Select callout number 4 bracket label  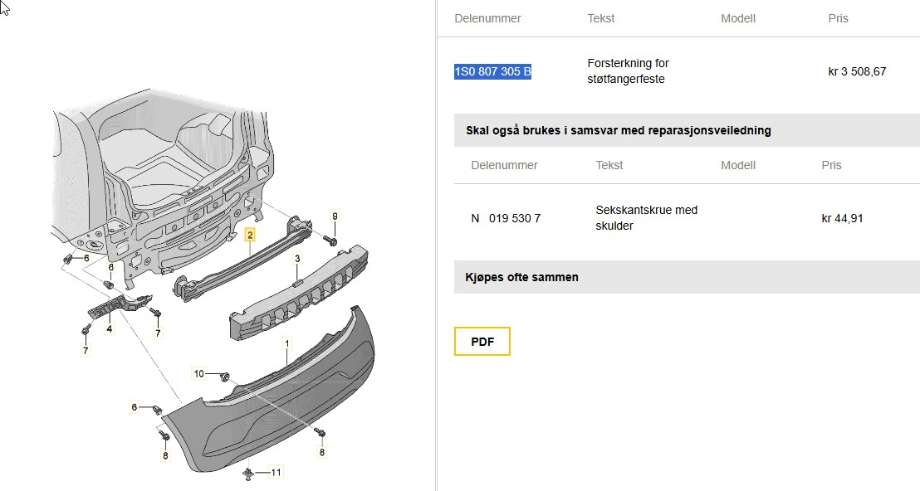(109, 329)
